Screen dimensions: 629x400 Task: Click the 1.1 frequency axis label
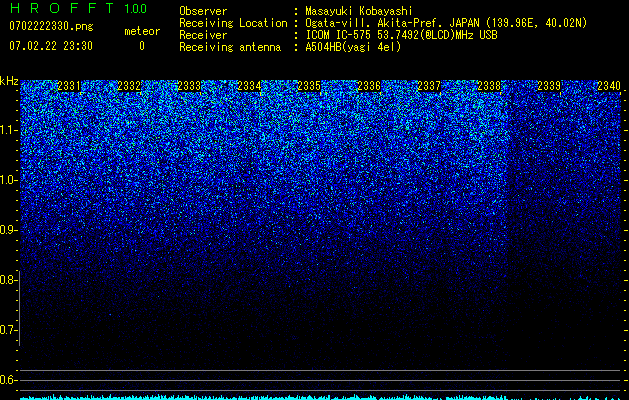8,130
